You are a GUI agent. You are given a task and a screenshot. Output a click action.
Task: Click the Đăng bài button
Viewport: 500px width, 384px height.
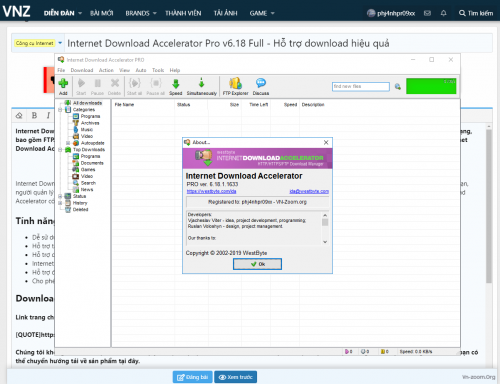click(x=192, y=377)
